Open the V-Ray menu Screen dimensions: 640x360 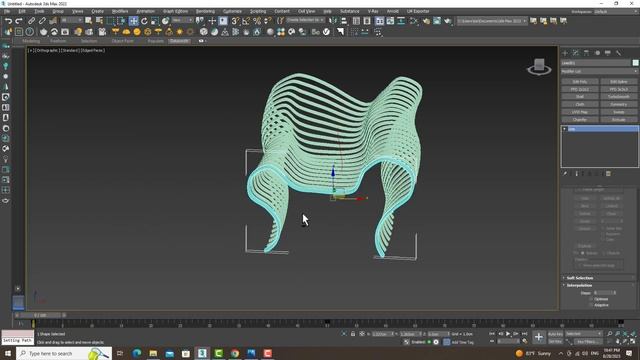[373, 11]
